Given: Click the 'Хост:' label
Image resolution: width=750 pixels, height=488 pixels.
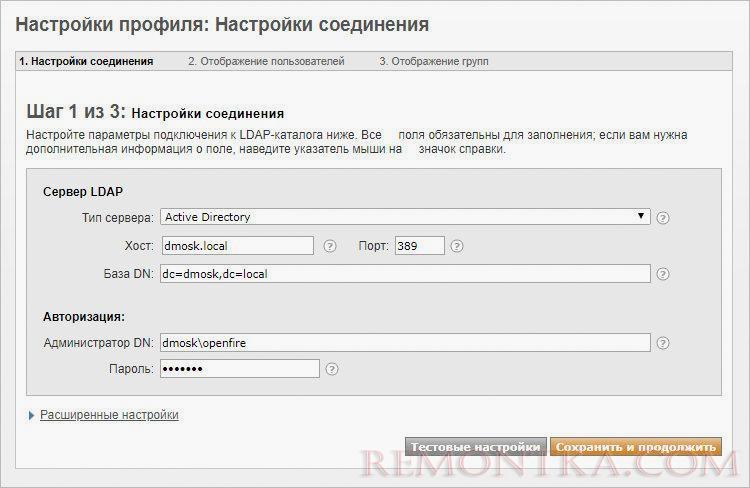Looking at the screenshot, I should [139, 246].
